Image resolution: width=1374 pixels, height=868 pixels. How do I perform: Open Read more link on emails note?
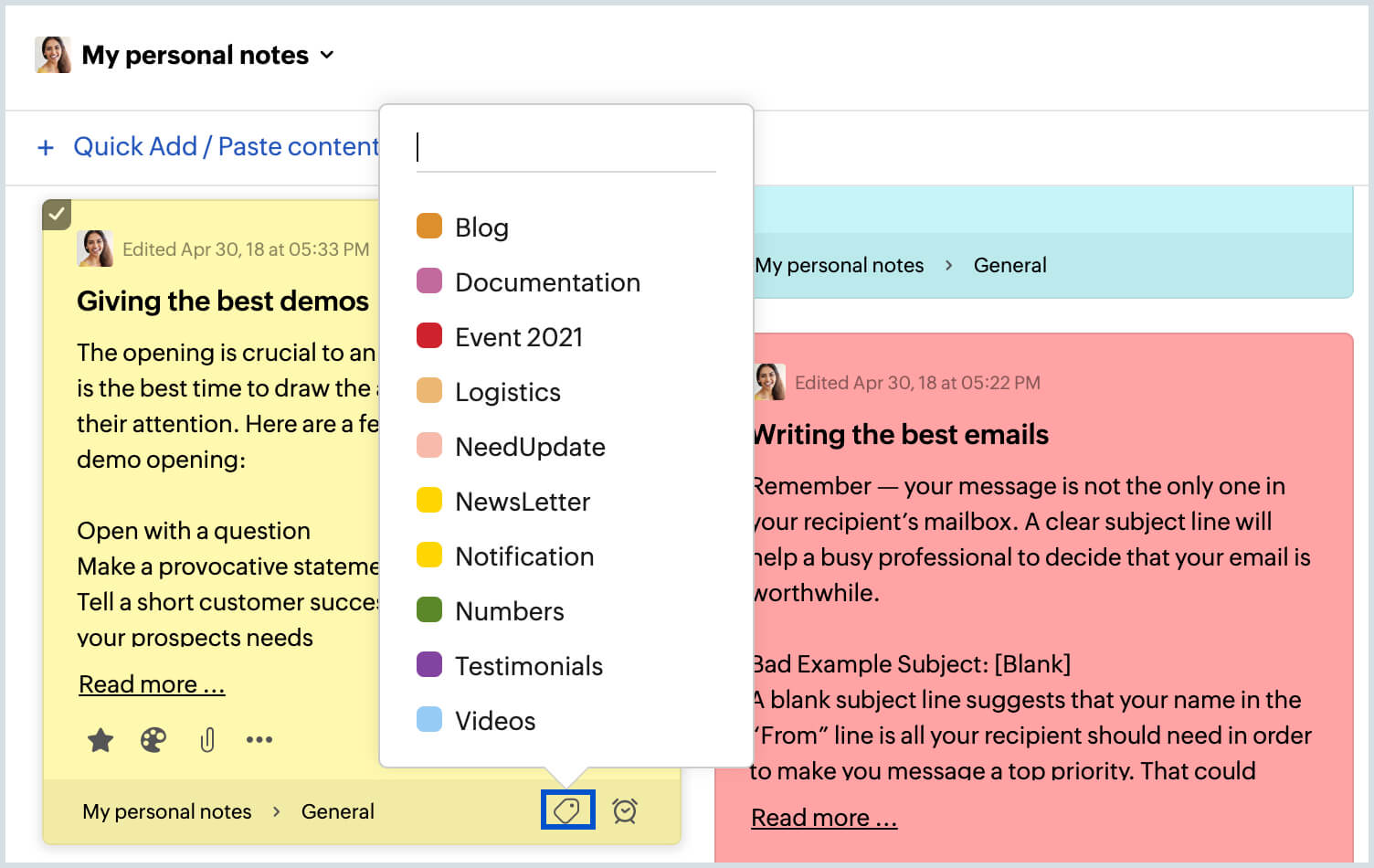pyautogui.click(x=823, y=818)
